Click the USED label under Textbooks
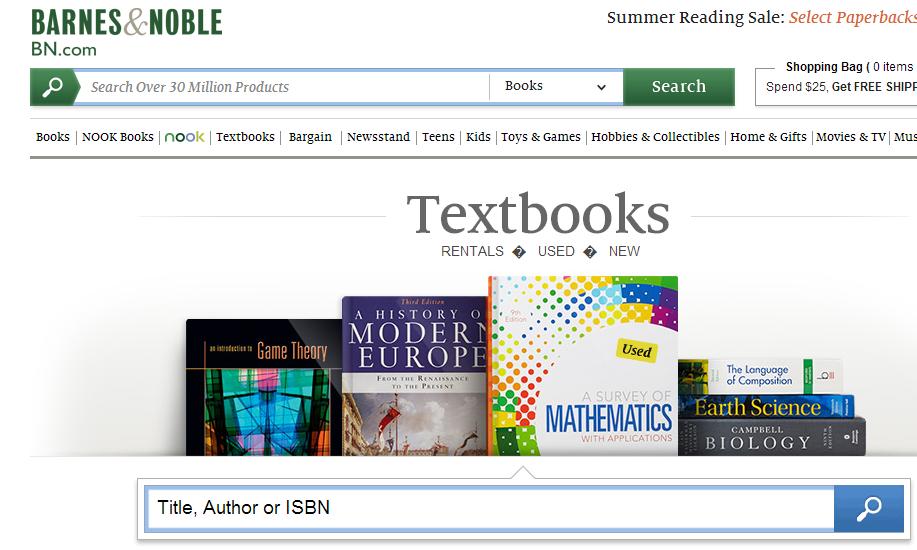Viewport: 917px width, 550px height. coord(556,252)
